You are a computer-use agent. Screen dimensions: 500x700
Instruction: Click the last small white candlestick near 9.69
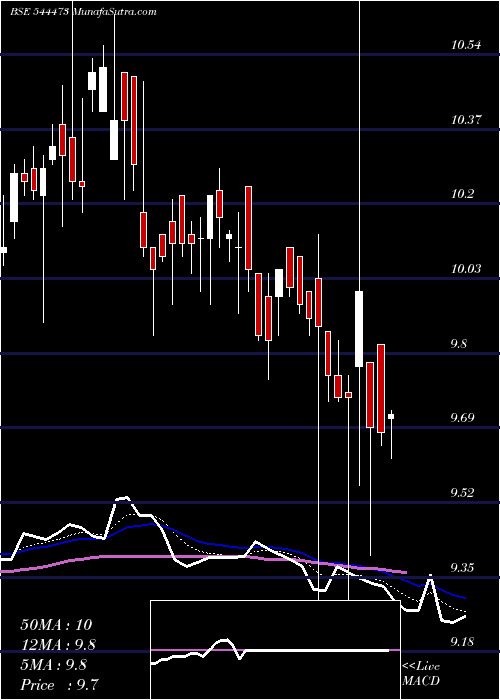[391, 417]
